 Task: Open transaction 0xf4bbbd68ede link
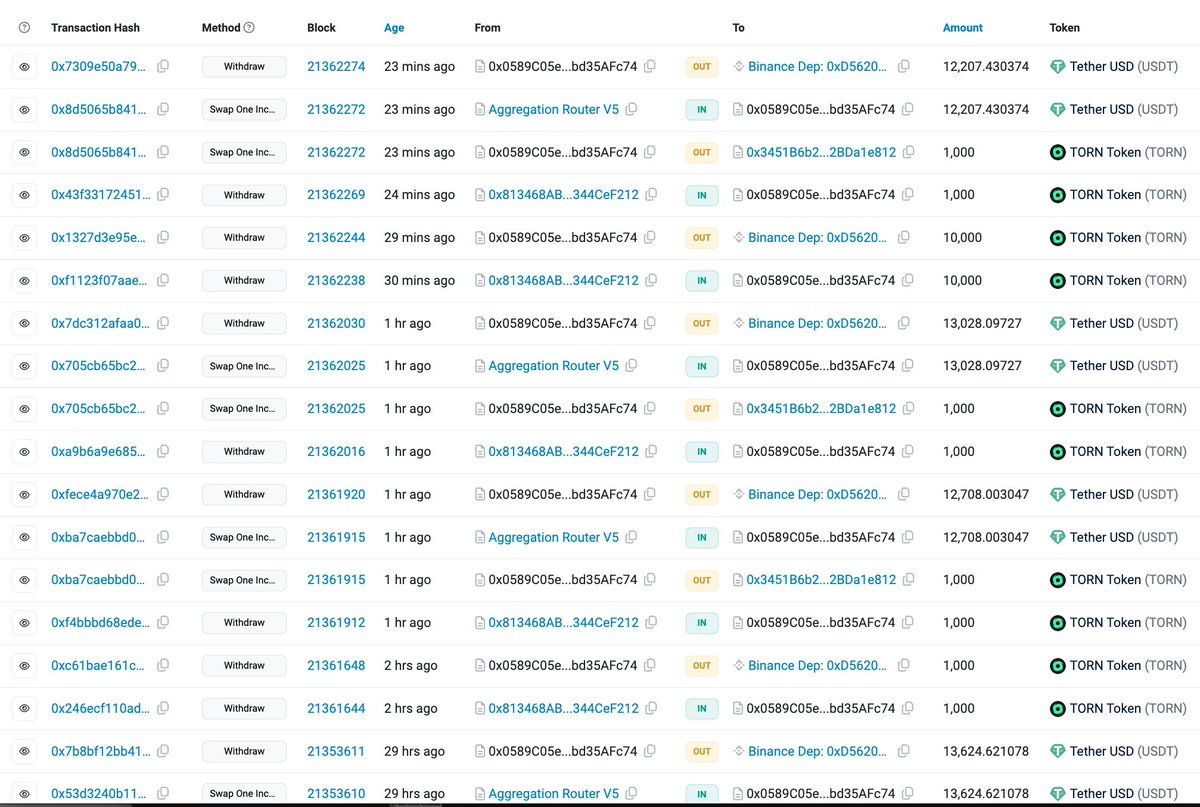pyautogui.click(x=100, y=623)
